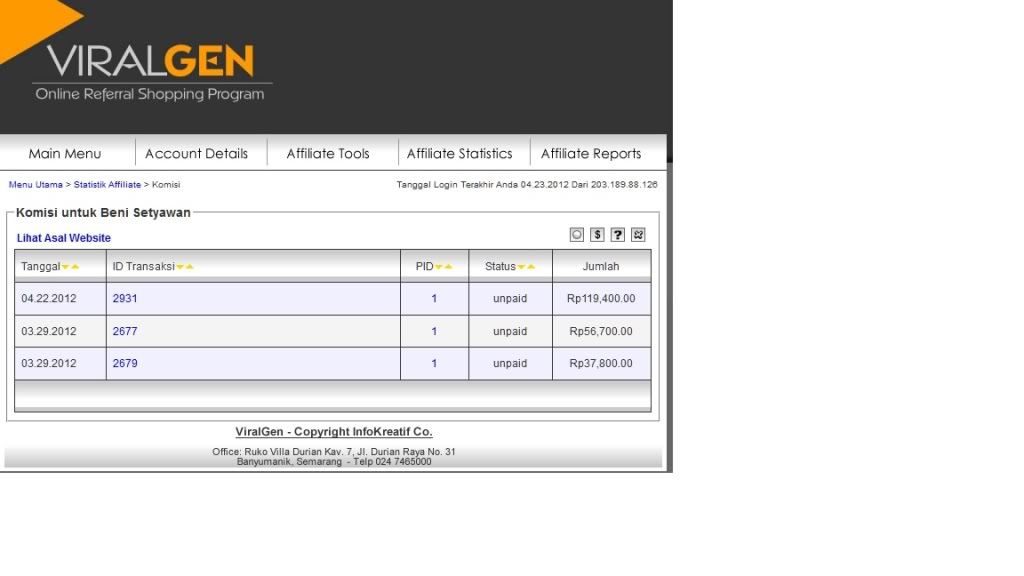Click amount Rp56,700.00
Viewport: 1024px width, 576px height.
(601, 331)
